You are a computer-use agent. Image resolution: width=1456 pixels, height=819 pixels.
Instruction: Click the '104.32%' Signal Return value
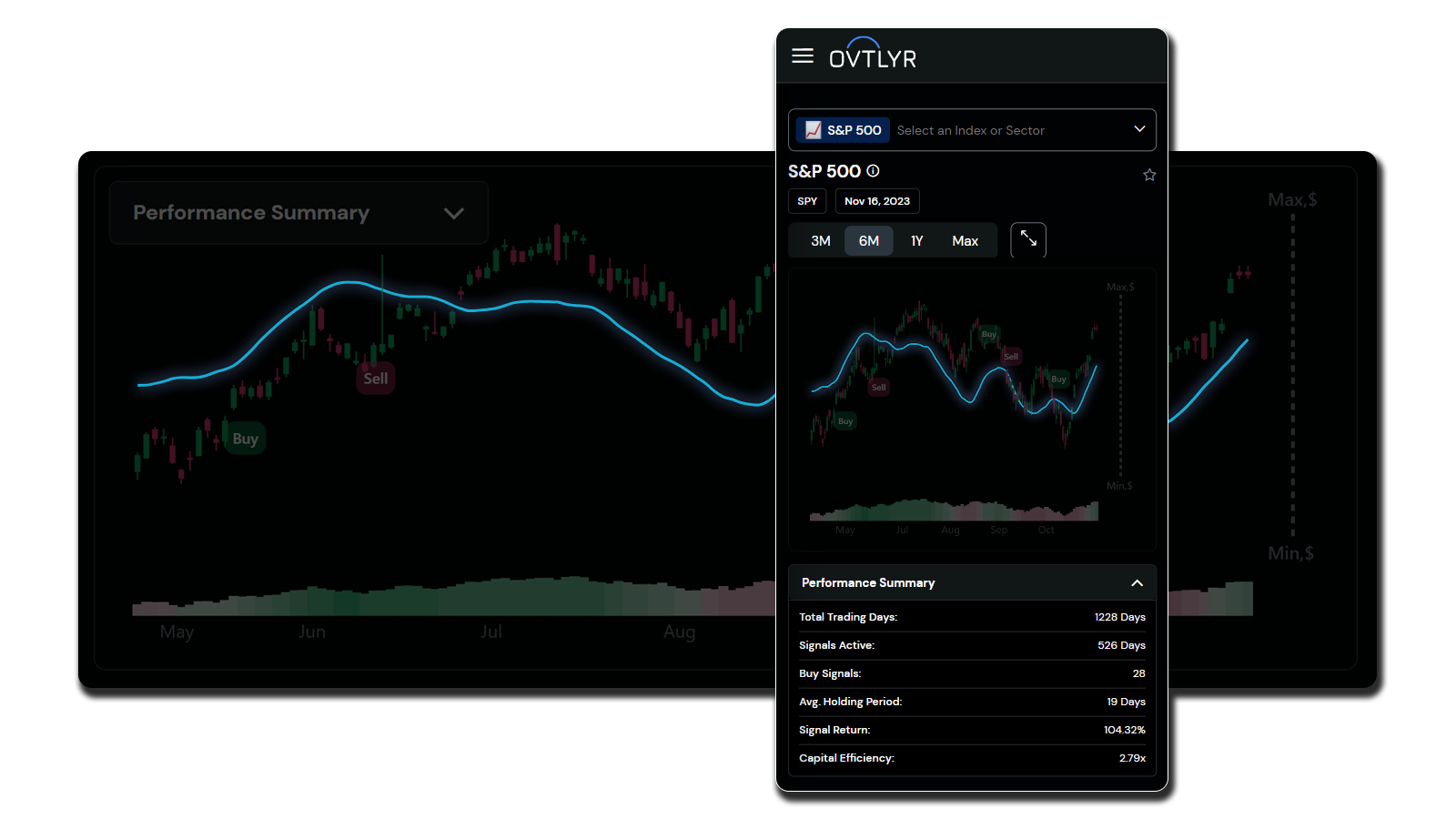coord(1125,730)
